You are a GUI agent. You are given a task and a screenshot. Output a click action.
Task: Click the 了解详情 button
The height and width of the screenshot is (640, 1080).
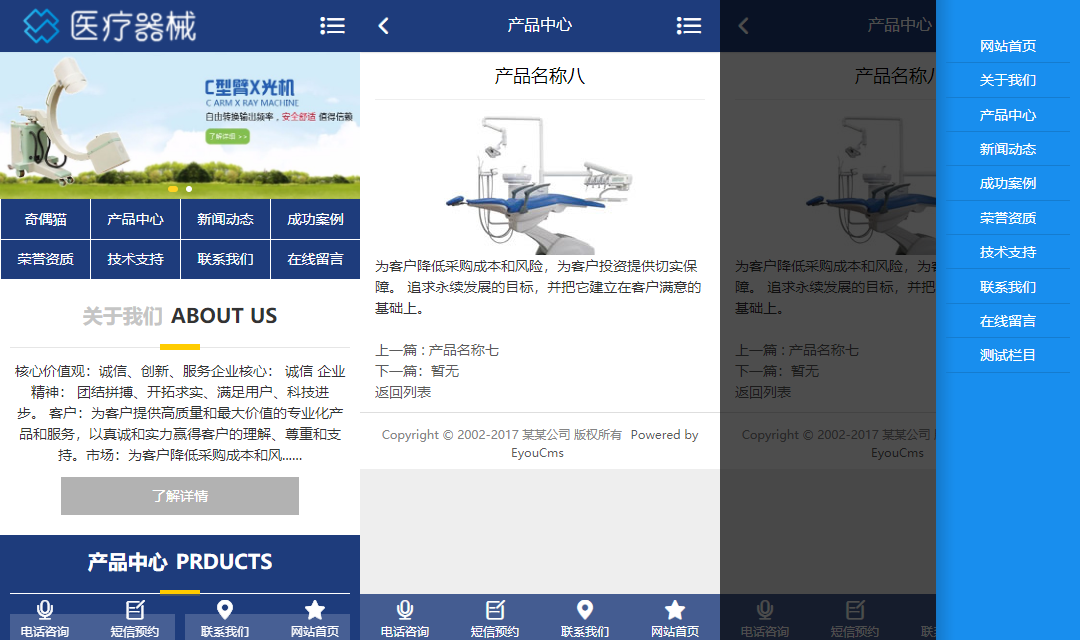click(x=180, y=496)
